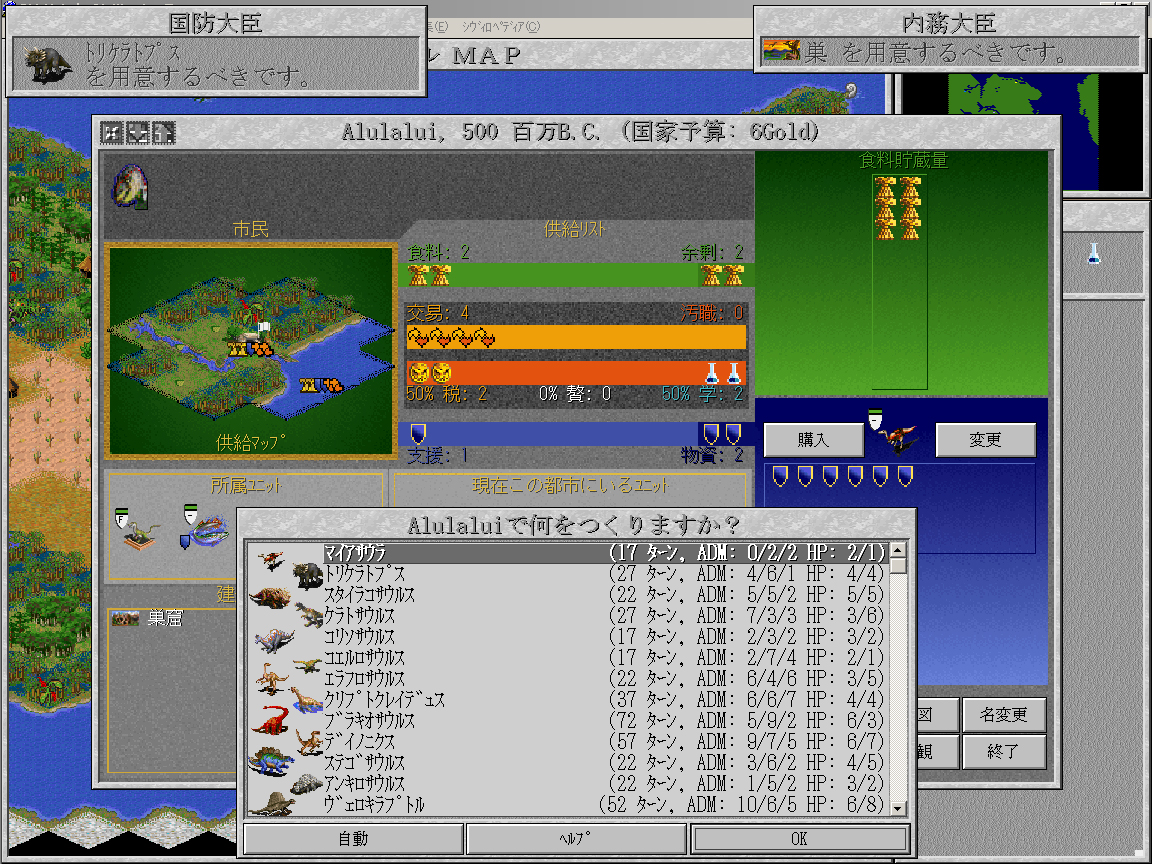Click the Triceratops portrait in the defense minister panel
This screenshot has height=864, width=1152.
tap(47, 64)
